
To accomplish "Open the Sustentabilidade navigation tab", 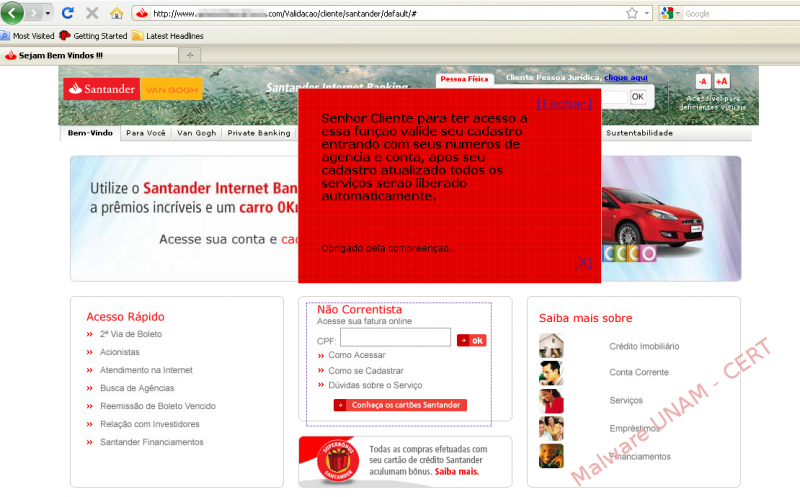I will [639, 133].
